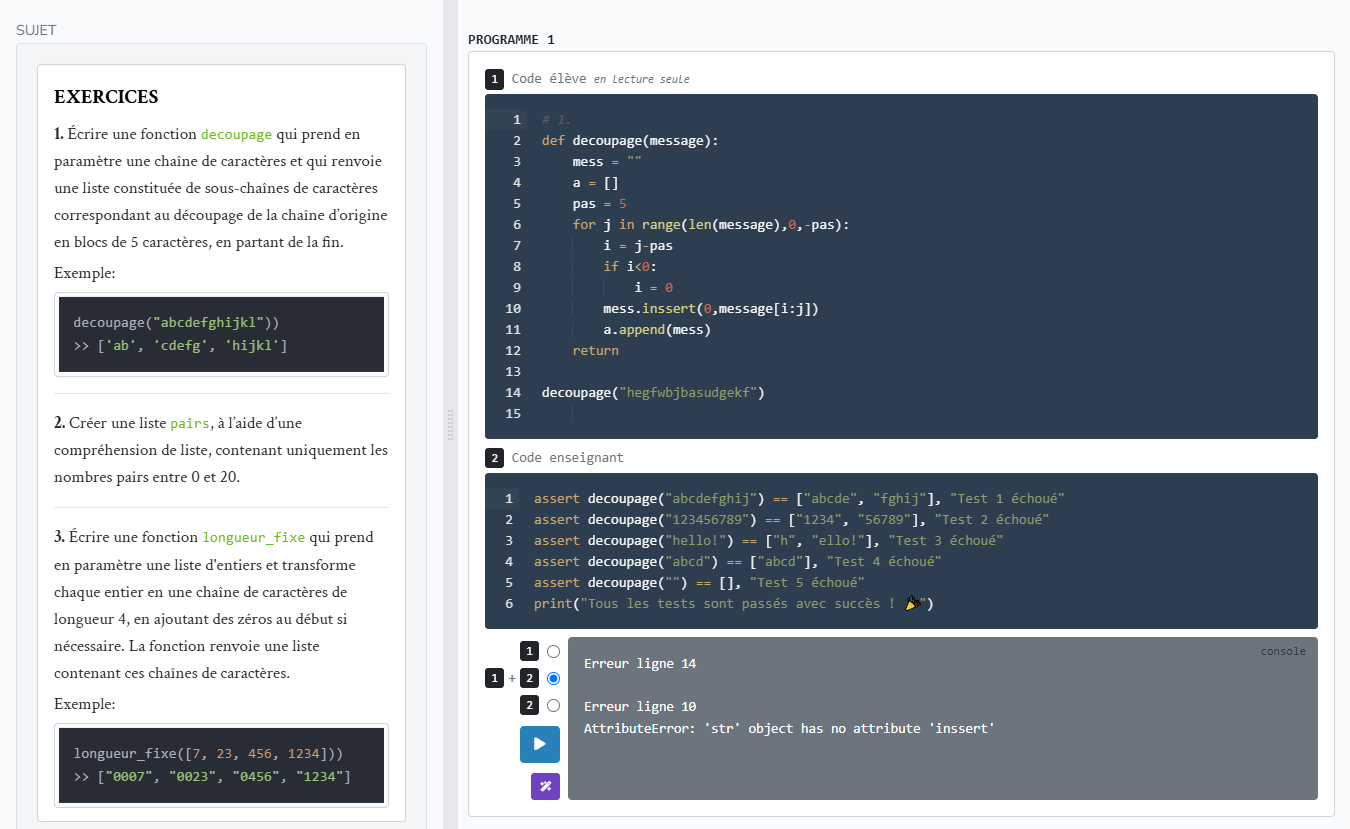This screenshot has height=829, width=1350.
Task: Click the 'Code enseignant' label
Action: [x=567, y=458]
